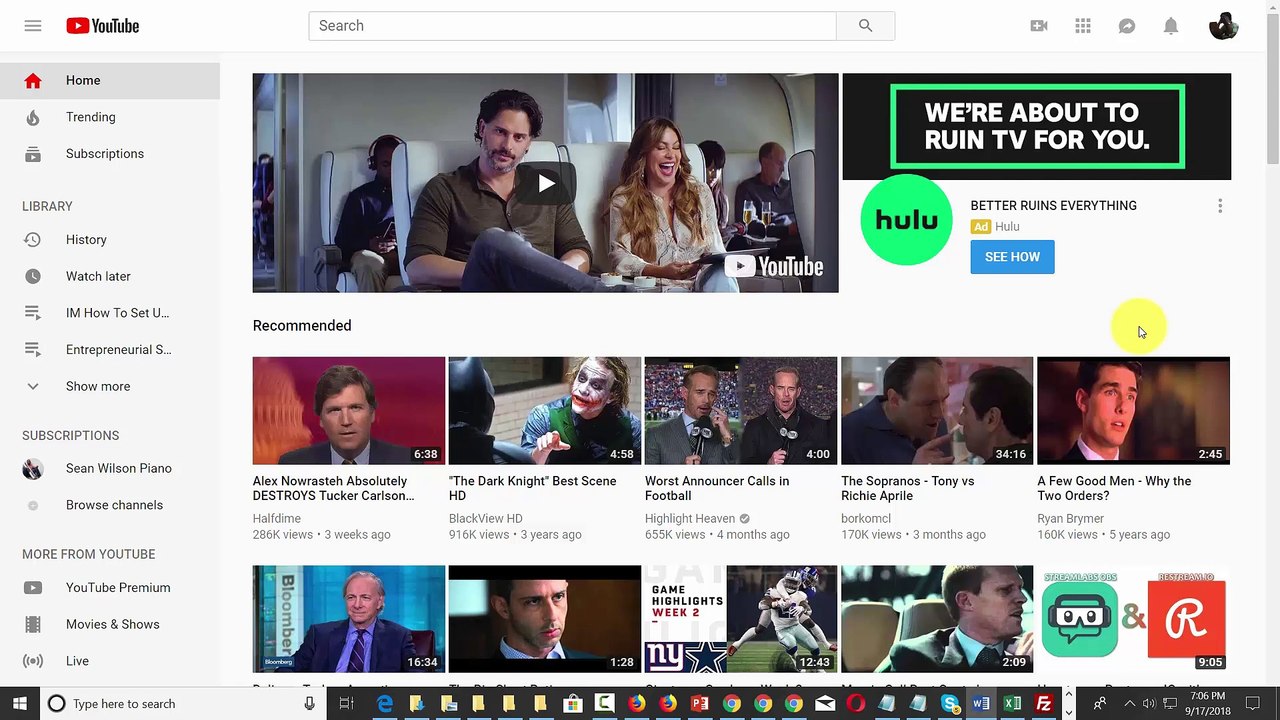Expand Show more in library

110,386
